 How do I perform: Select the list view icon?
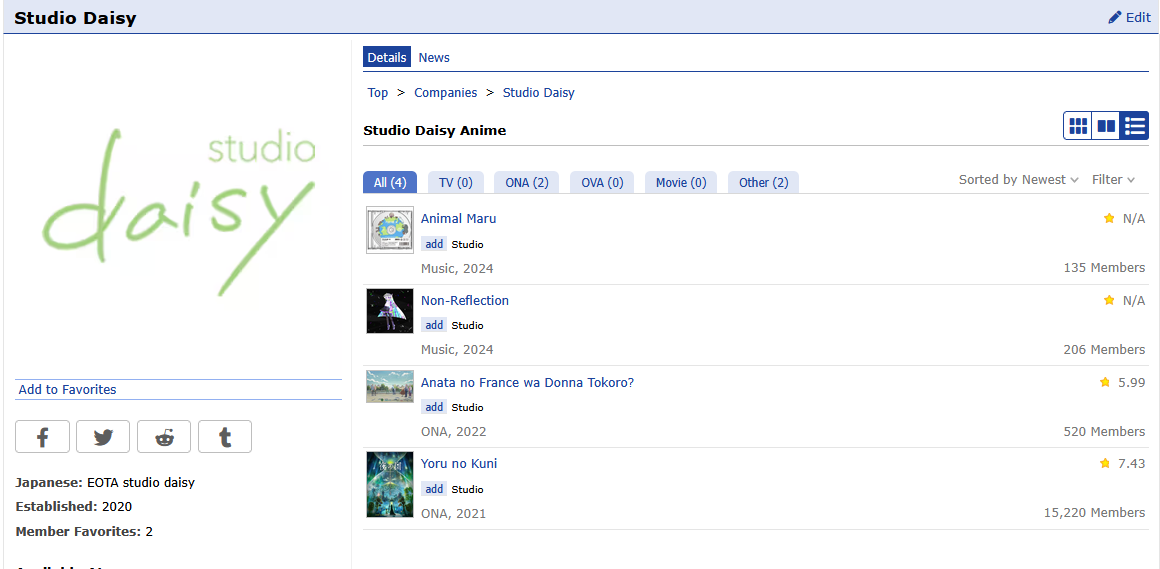pyautogui.click(x=1134, y=126)
